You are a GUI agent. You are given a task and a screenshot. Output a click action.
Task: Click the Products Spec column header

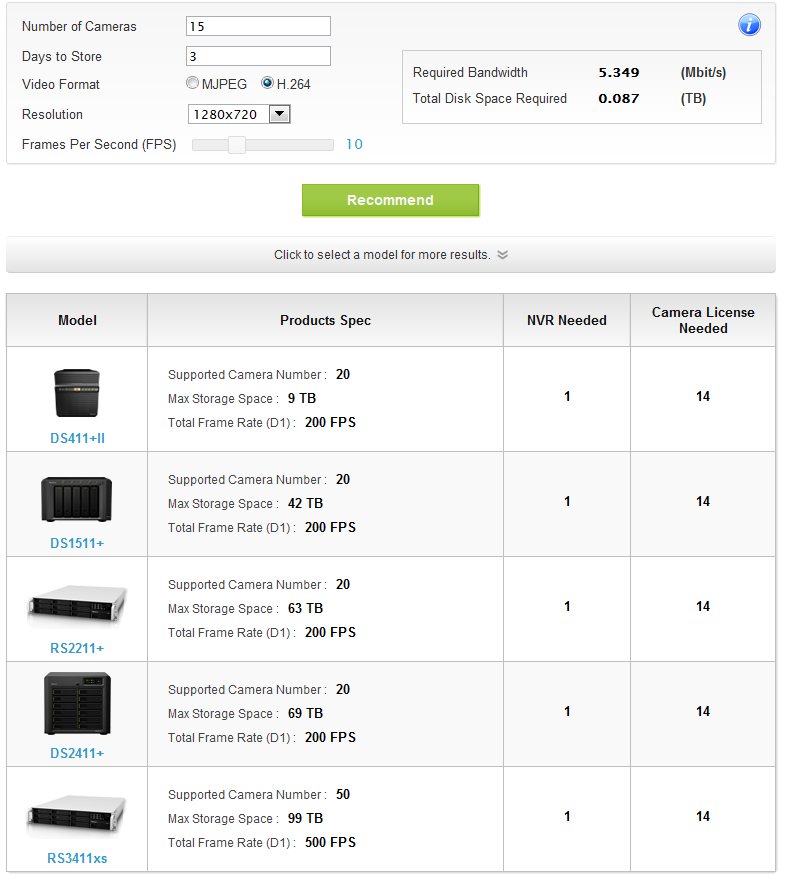326,320
